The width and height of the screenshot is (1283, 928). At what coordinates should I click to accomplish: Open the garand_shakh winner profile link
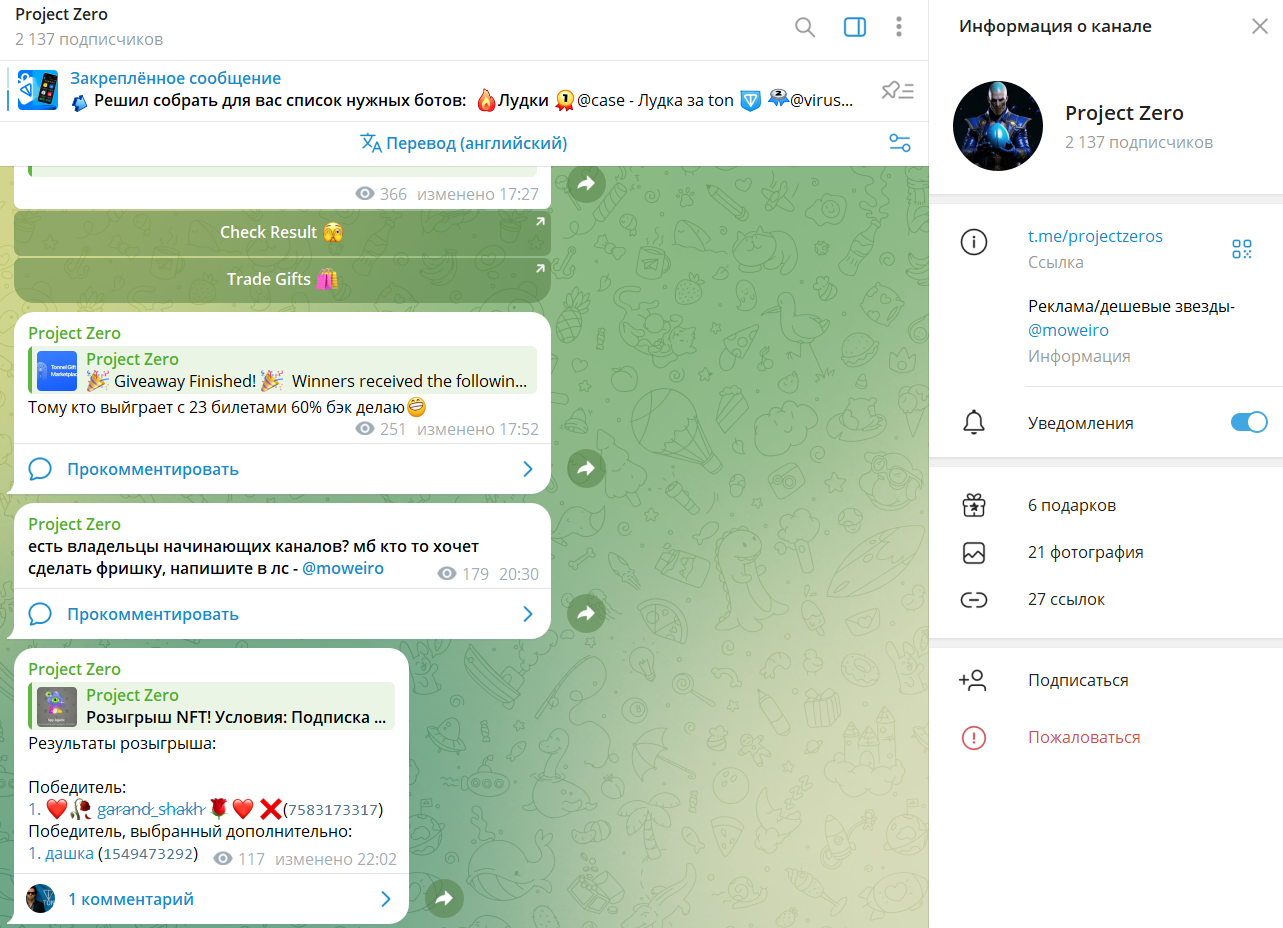(x=151, y=809)
